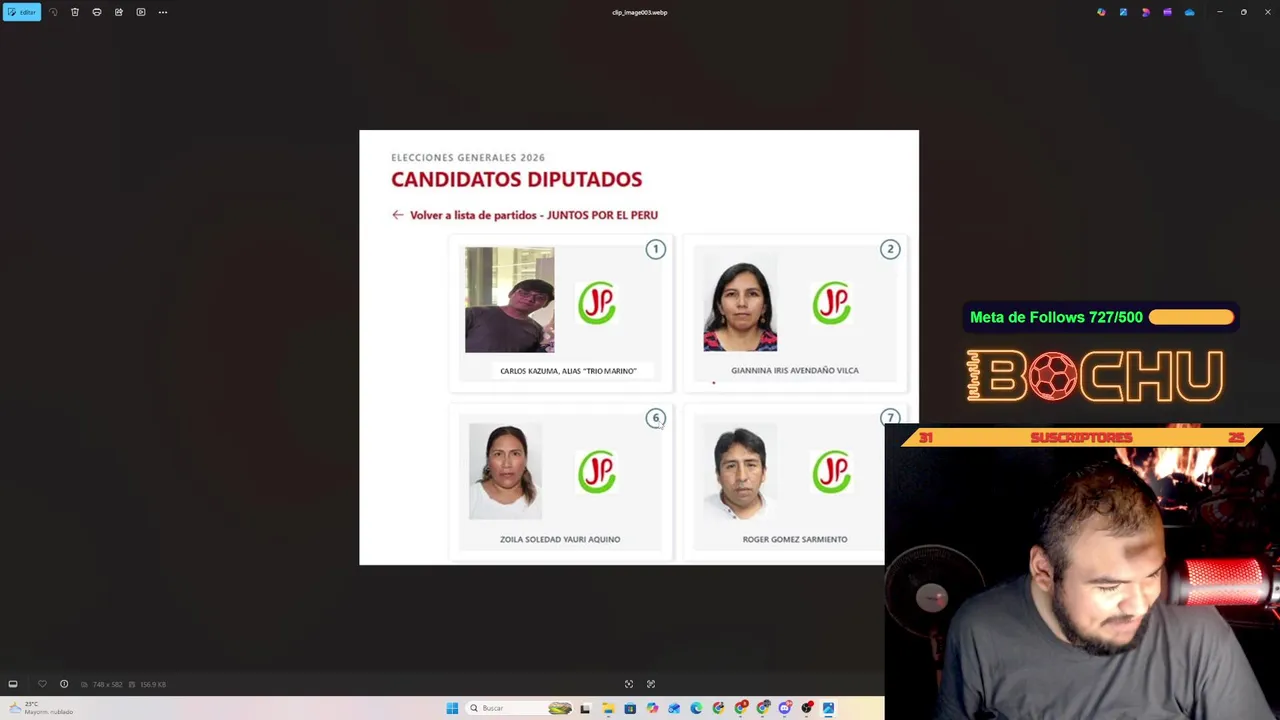Toggle the filmstrip icon at bottom left
This screenshot has width=1280, height=720.
[13, 684]
